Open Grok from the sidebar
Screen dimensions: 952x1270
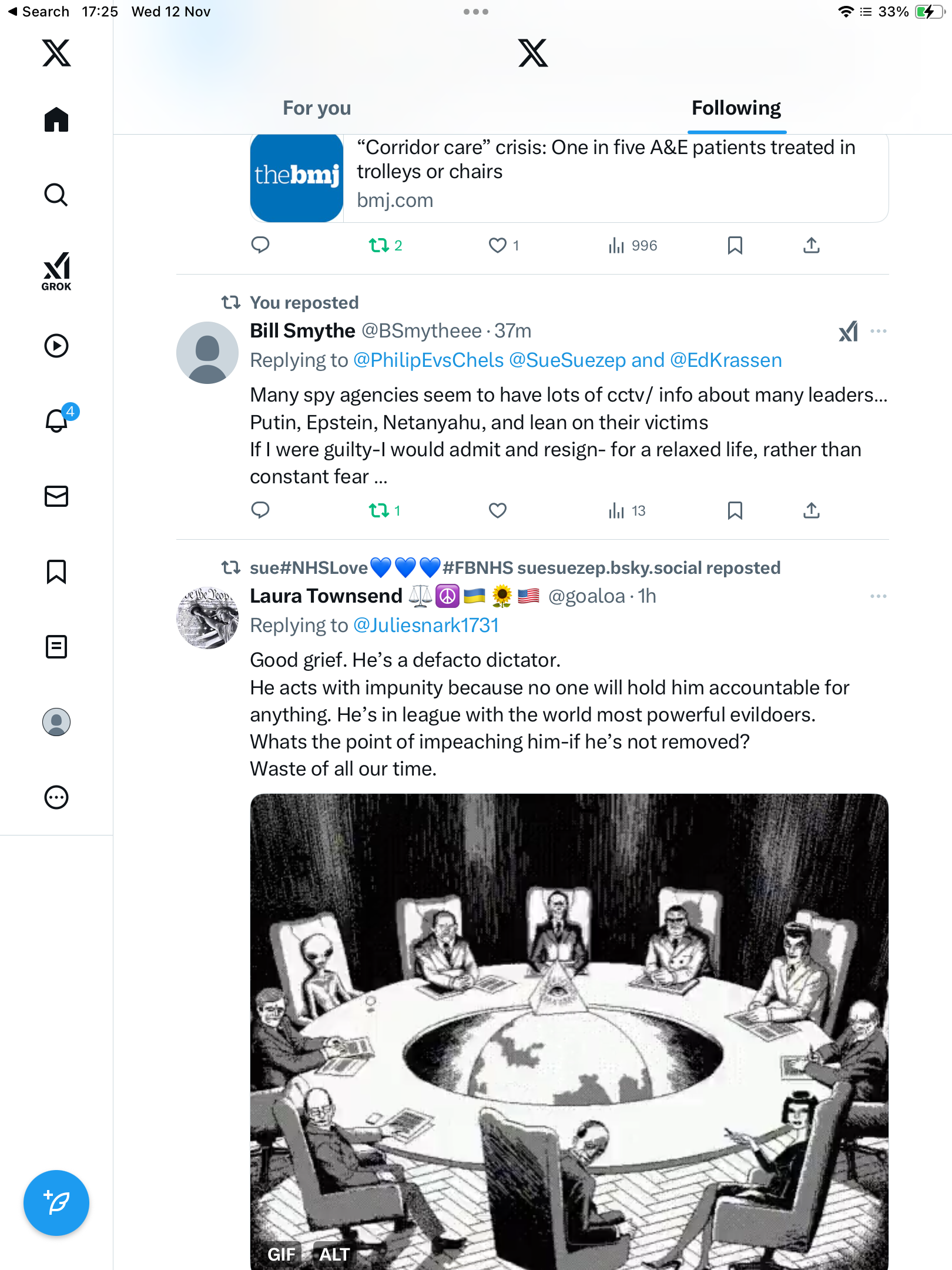56,271
